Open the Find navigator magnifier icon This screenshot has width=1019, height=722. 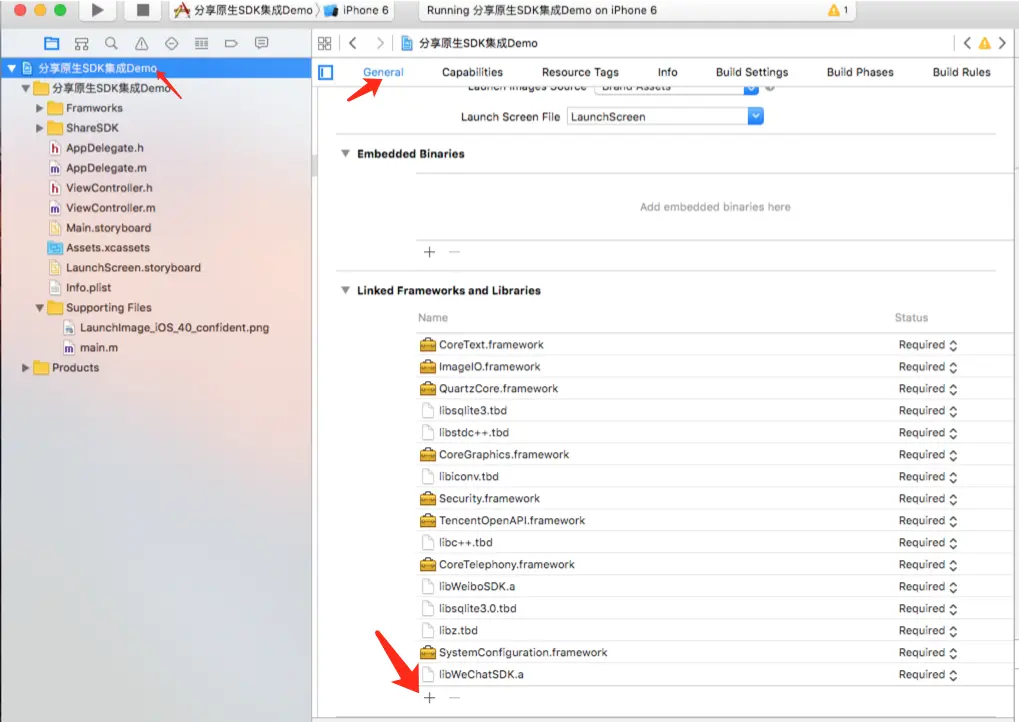(111, 44)
